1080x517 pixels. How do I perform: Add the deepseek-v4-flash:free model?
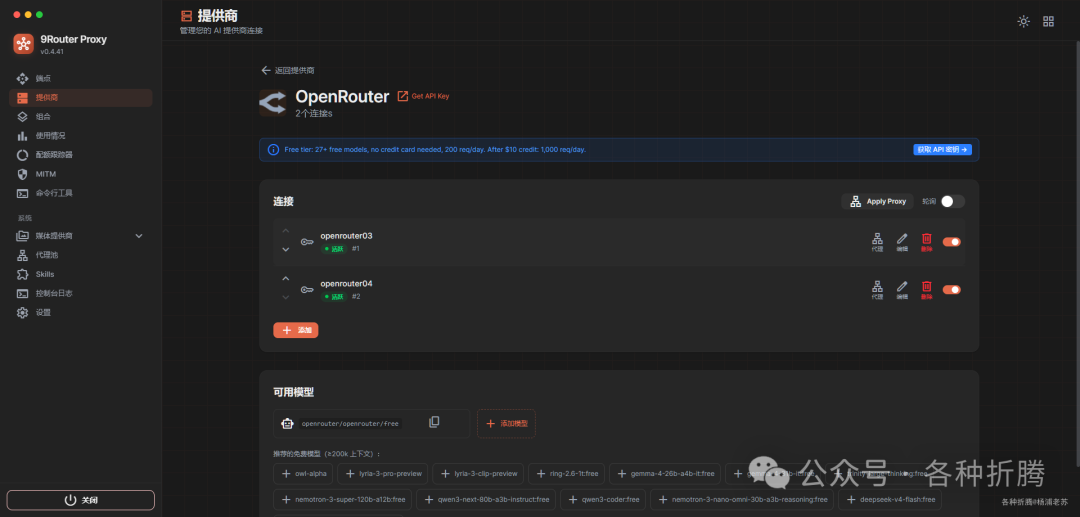click(x=890, y=499)
